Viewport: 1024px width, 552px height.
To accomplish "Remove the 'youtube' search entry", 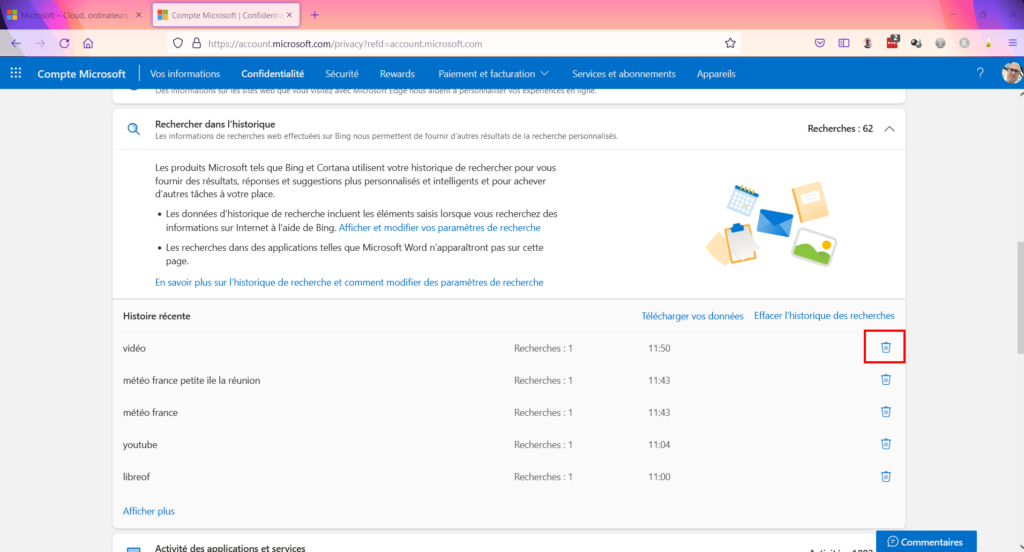I will click(886, 444).
